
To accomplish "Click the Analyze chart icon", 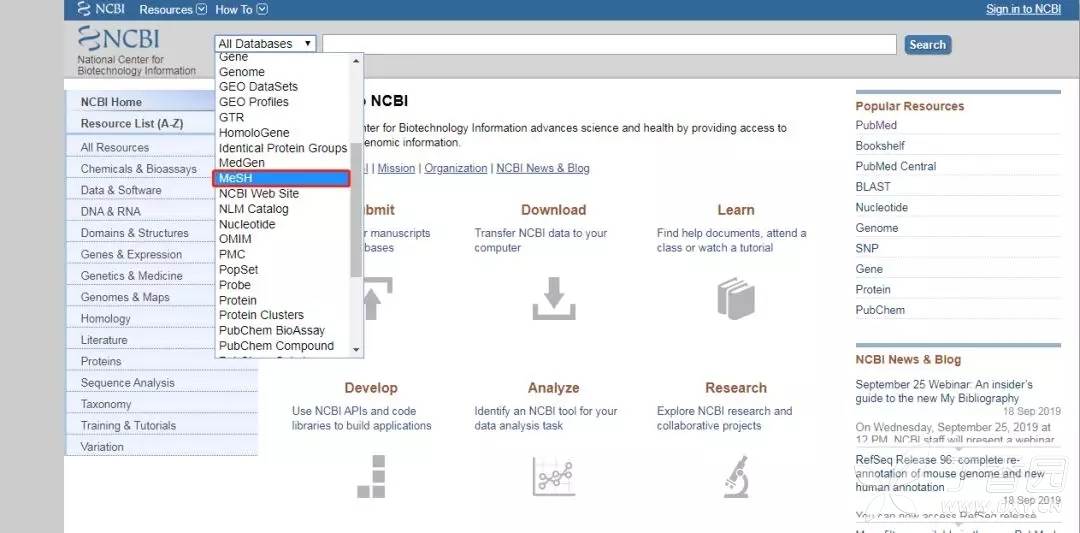I will click(x=553, y=477).
